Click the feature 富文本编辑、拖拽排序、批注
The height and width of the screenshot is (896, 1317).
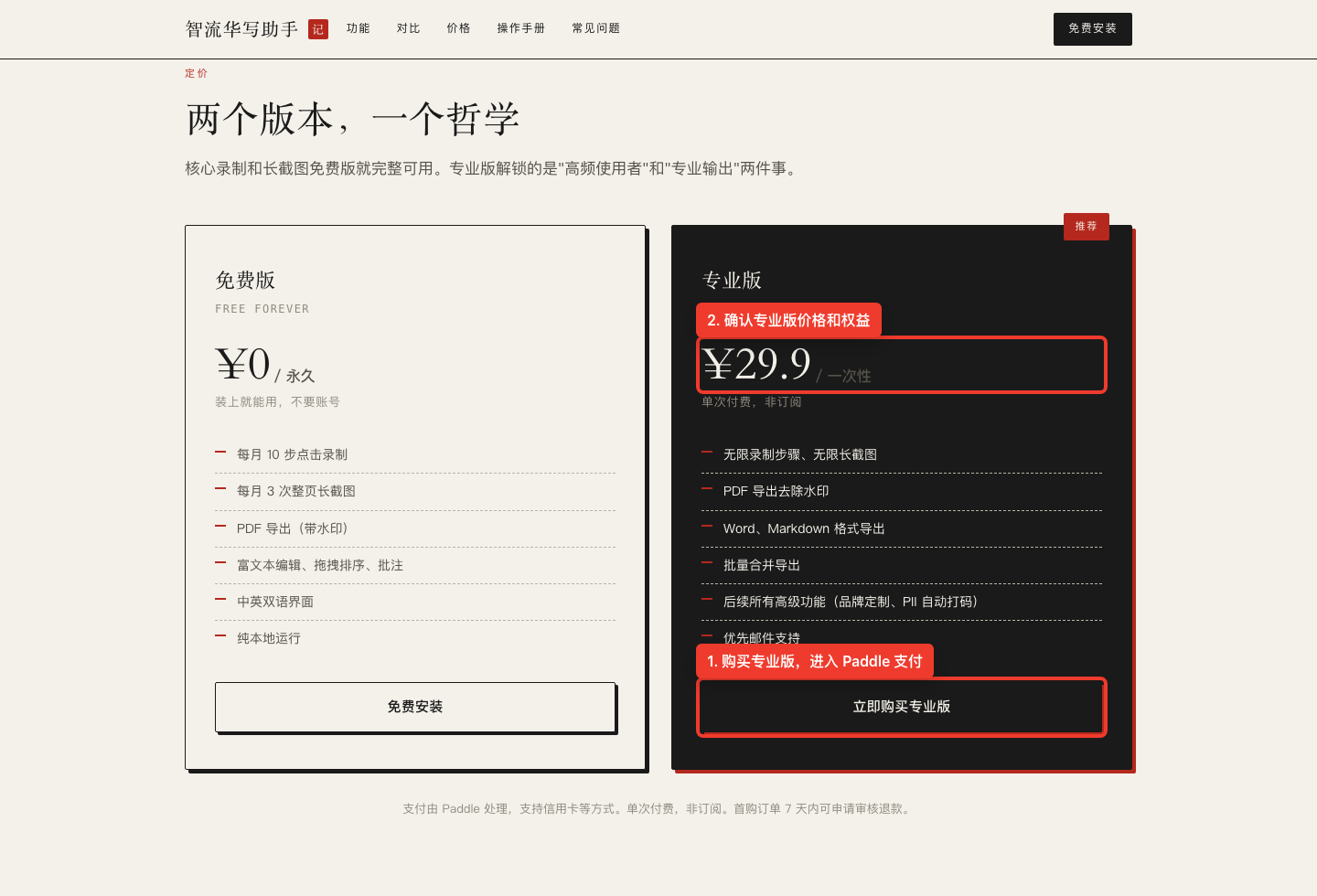coord(320,565)
